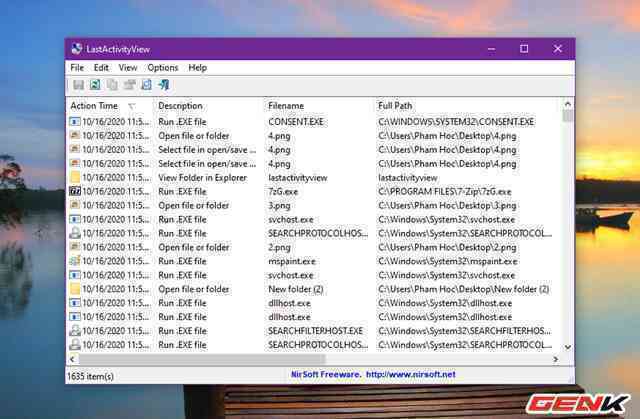This screenshot has width=640, height=419.
Task: Click the Save Selected Items toolbar icon
Action: (x=78, y=85)
